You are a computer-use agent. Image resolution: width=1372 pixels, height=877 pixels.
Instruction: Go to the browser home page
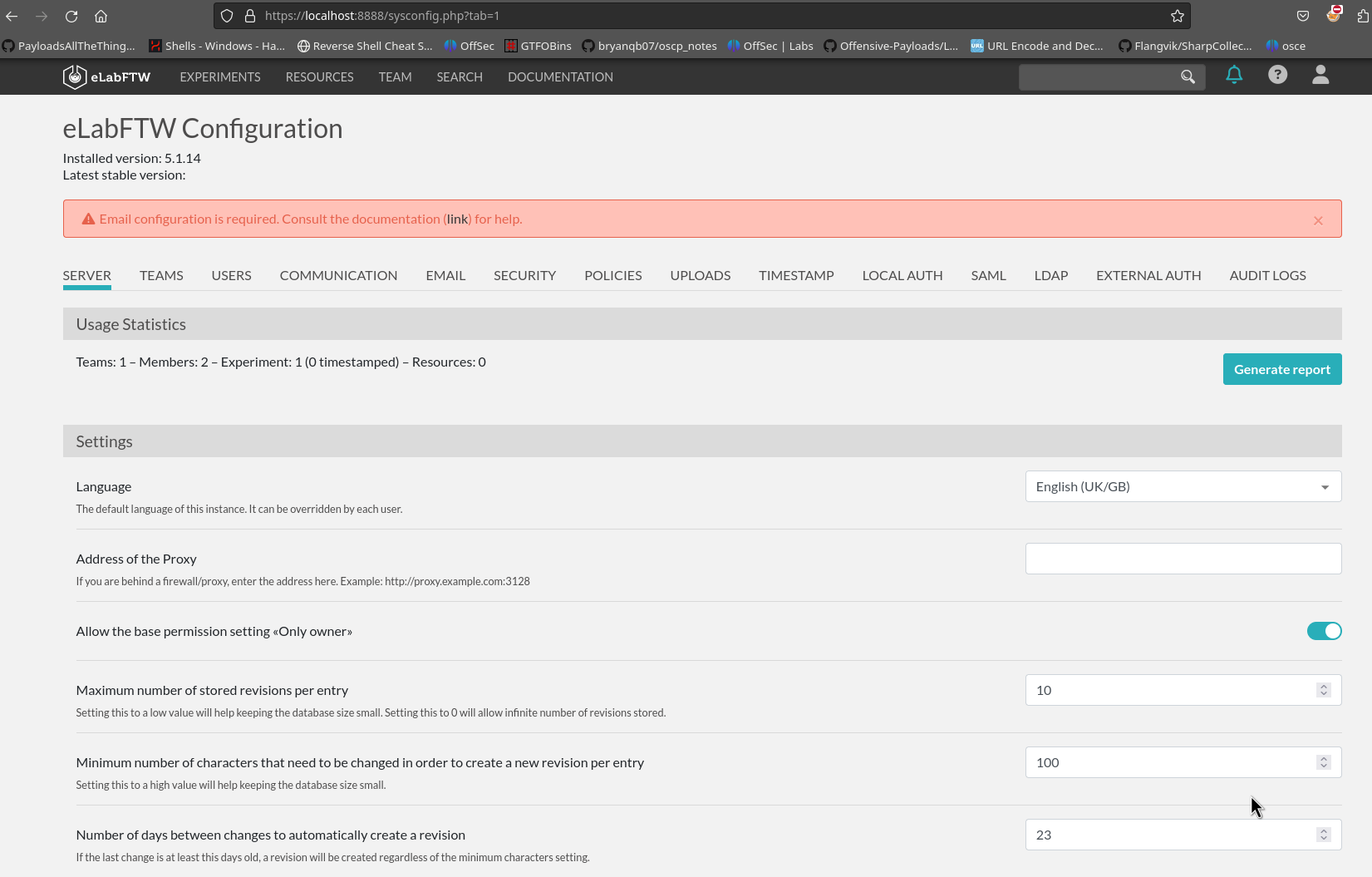point(101,16)
